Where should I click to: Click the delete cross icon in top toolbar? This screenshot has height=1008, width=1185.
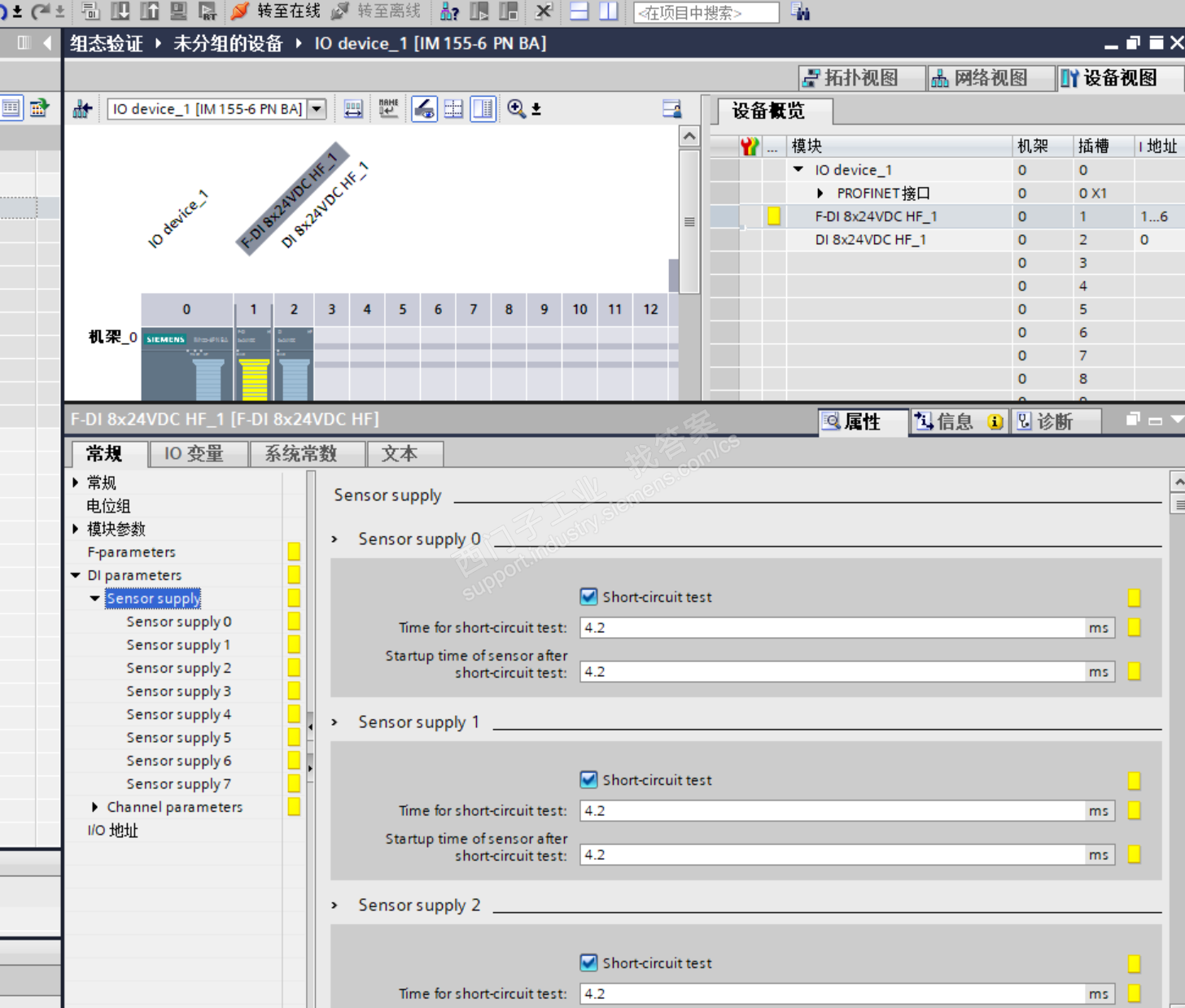(544, 11)
